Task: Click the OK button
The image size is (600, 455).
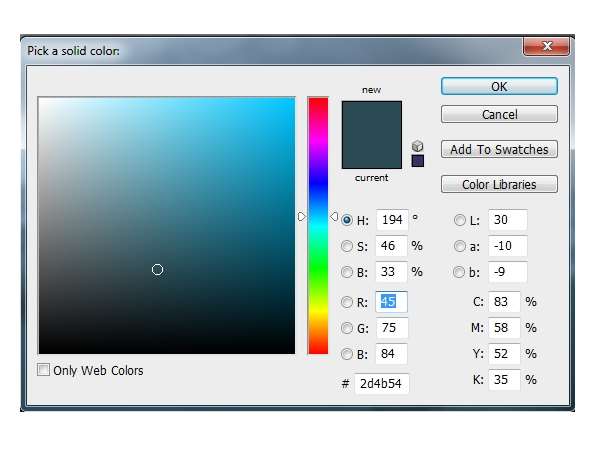Action: (x=499, y=86)
